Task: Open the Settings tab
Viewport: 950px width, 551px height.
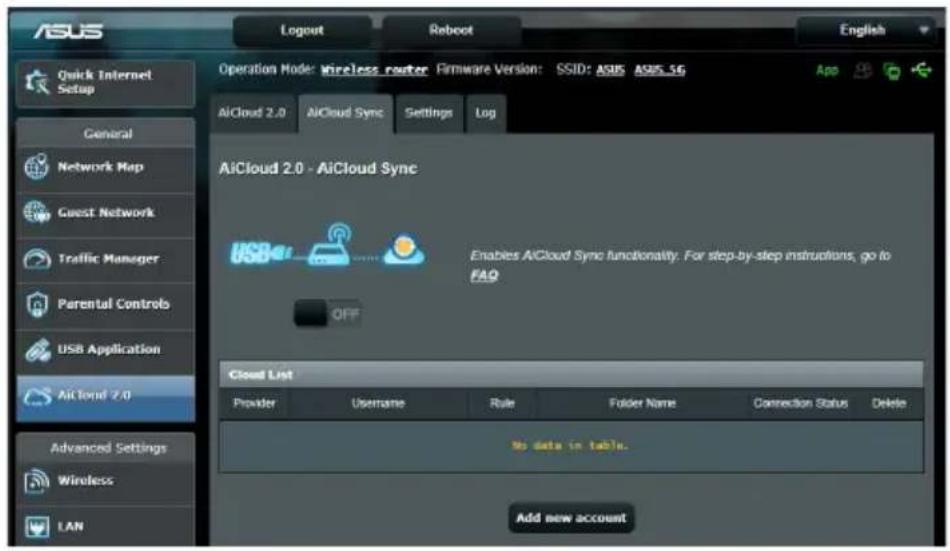Action: tap(428, 113)
